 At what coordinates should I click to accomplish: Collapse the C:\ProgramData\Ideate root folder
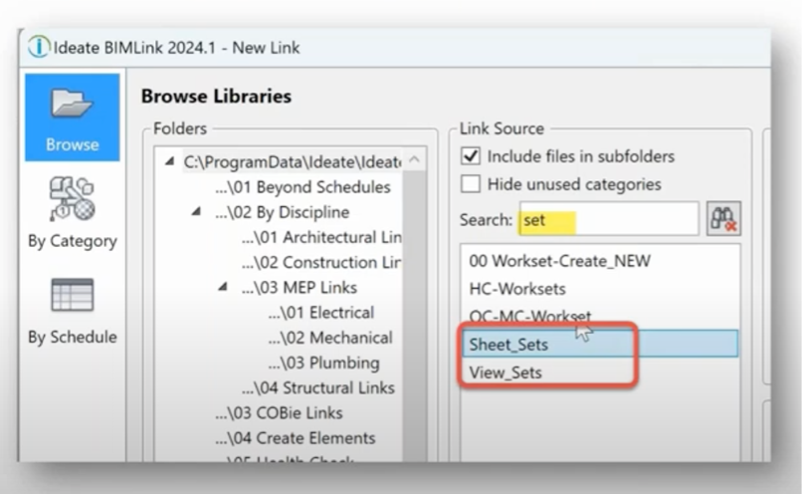click(170, 162)
